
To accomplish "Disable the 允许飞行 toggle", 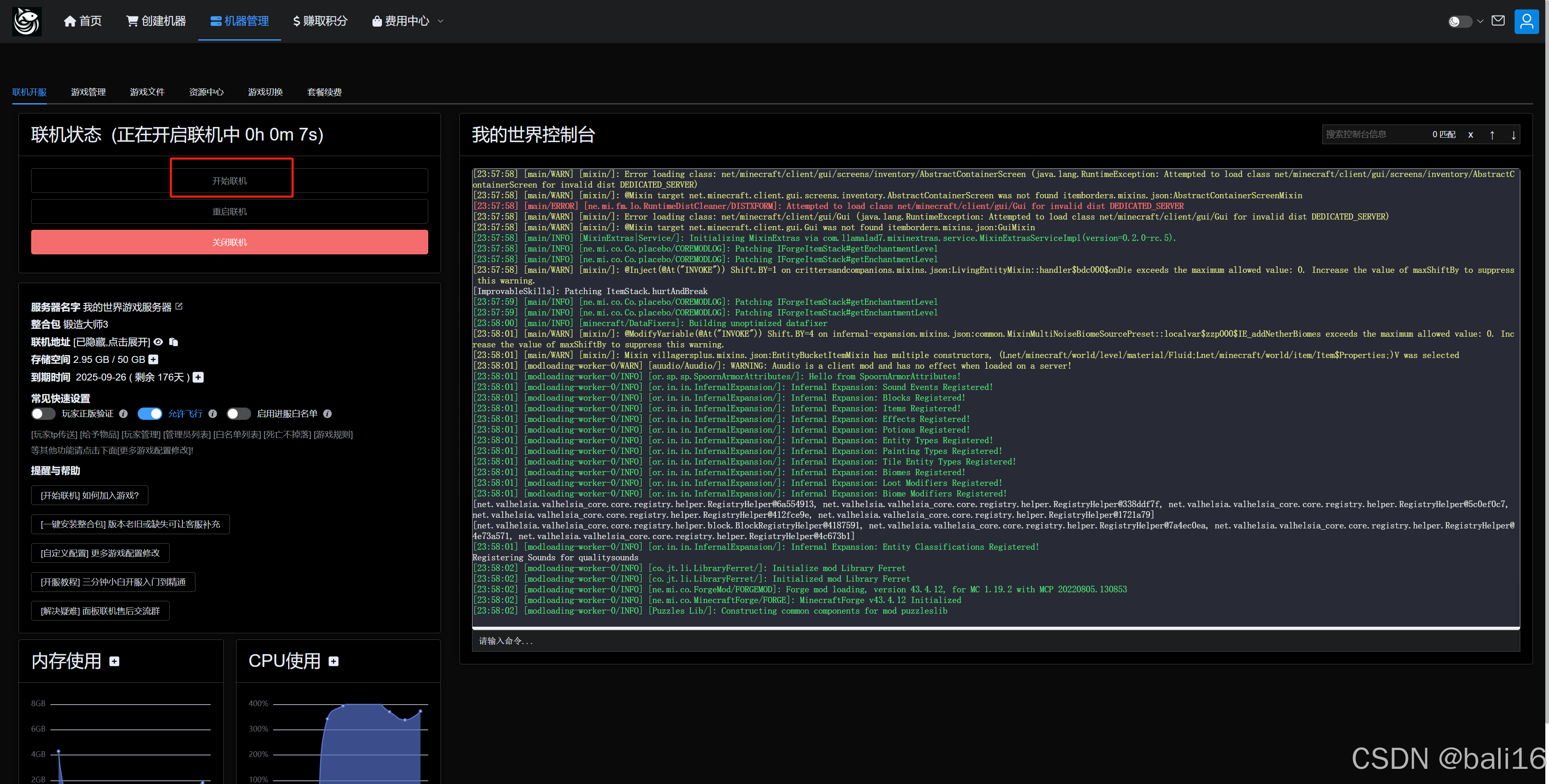I will click(x=150, y=414).
